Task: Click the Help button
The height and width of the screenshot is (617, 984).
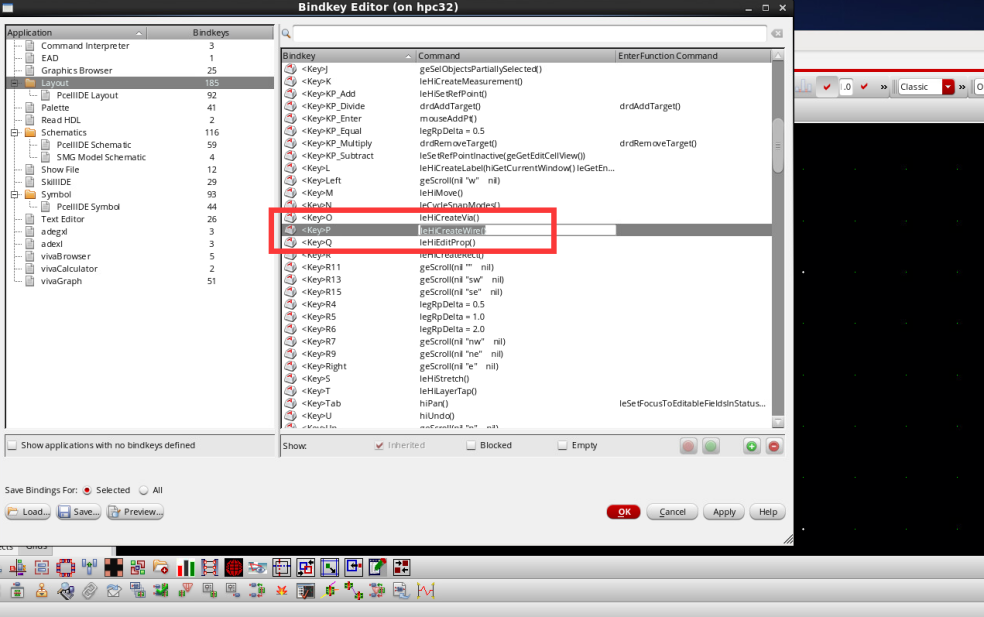Action: (767, 512)
